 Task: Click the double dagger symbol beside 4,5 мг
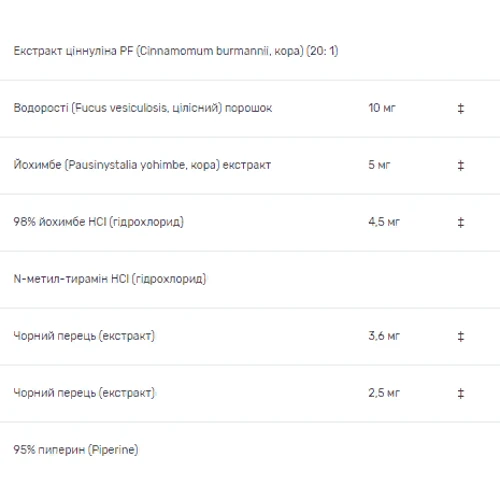(x=461, y=222)
